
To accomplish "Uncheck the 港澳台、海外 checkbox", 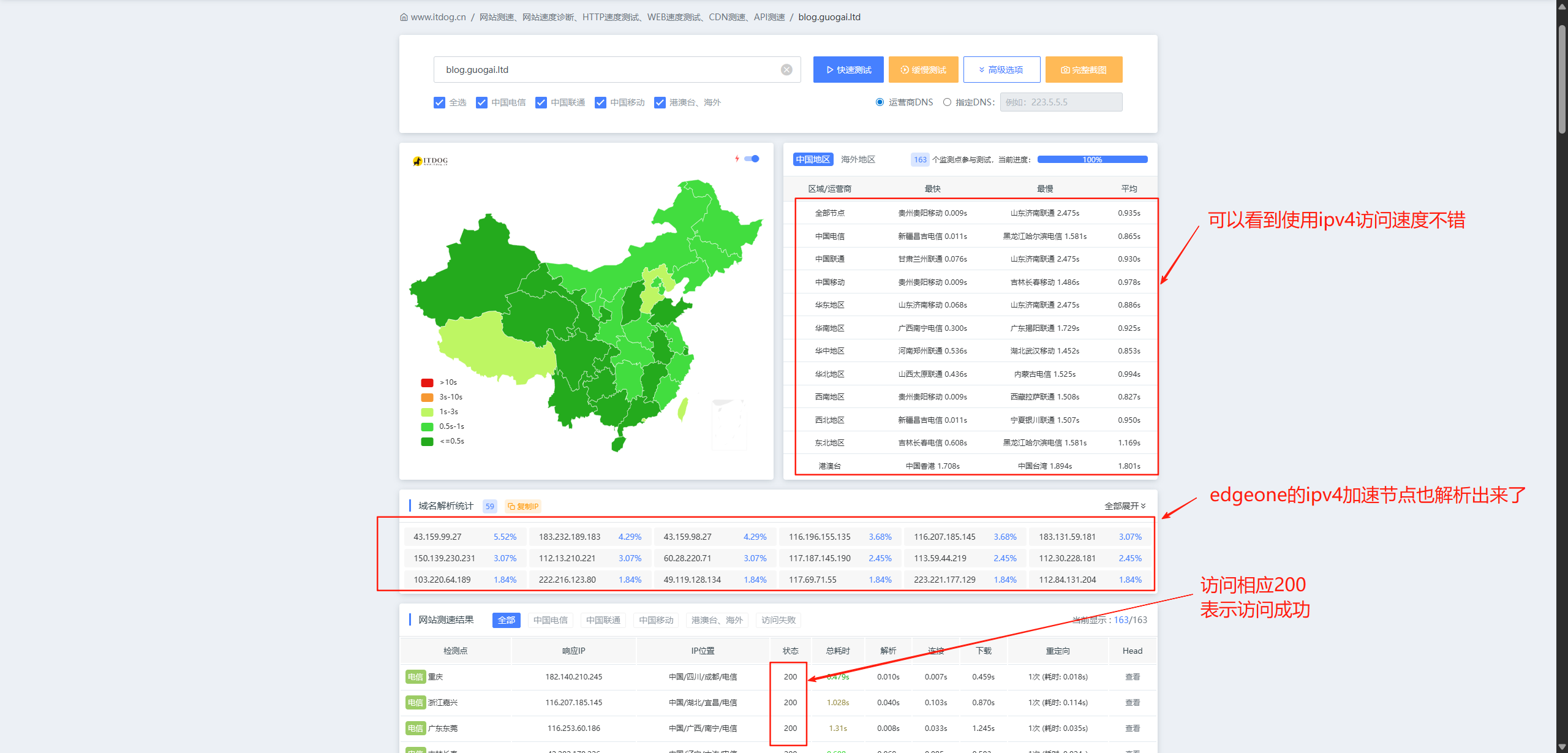I will point(660,102).
